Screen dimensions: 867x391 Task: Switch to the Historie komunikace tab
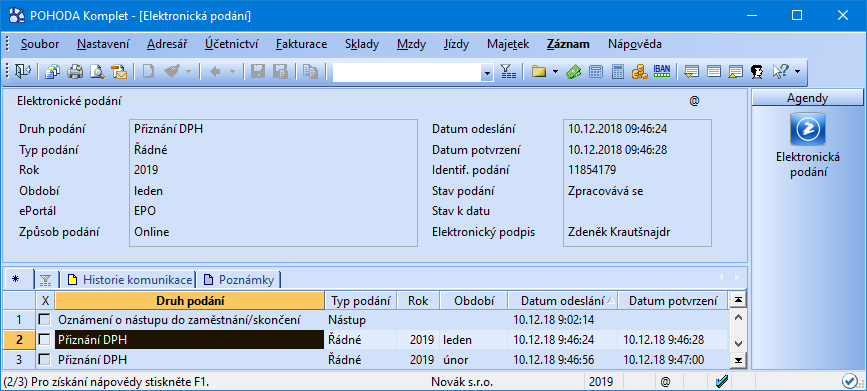click(x=129, y=280)
